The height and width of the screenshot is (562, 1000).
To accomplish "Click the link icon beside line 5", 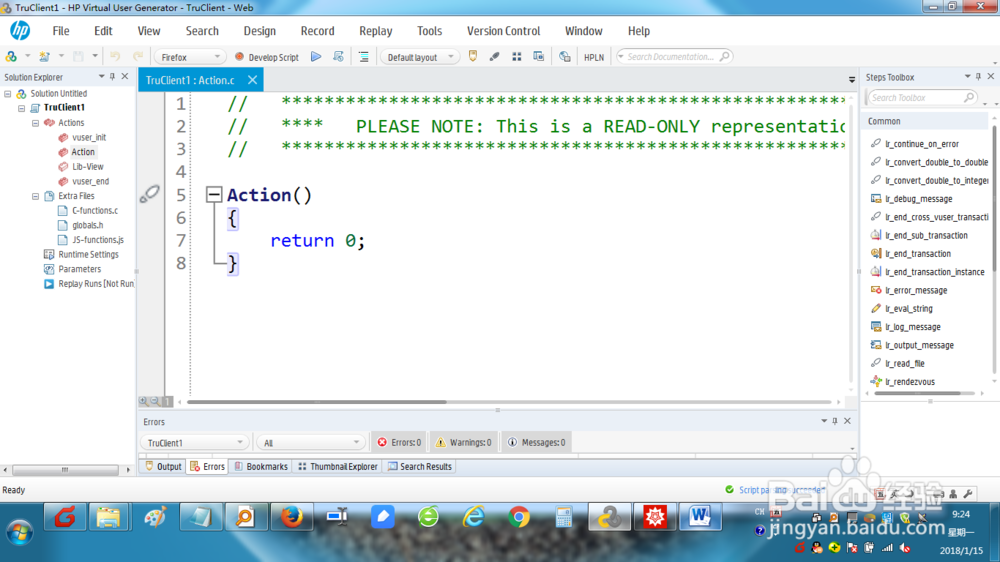I will pyautogui.click(x=150, y=194).
